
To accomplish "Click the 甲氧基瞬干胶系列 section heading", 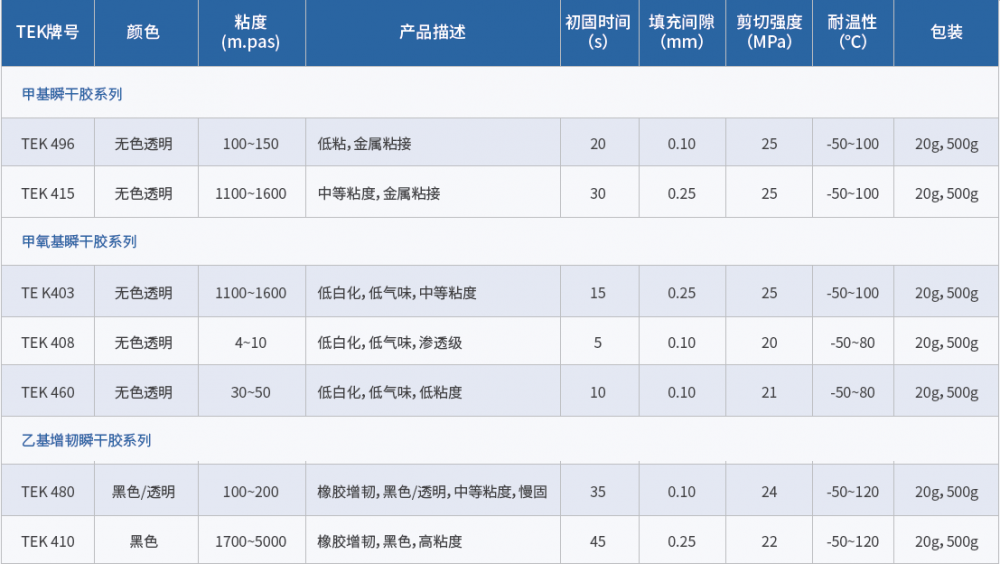I will click(x=79, y=241).
